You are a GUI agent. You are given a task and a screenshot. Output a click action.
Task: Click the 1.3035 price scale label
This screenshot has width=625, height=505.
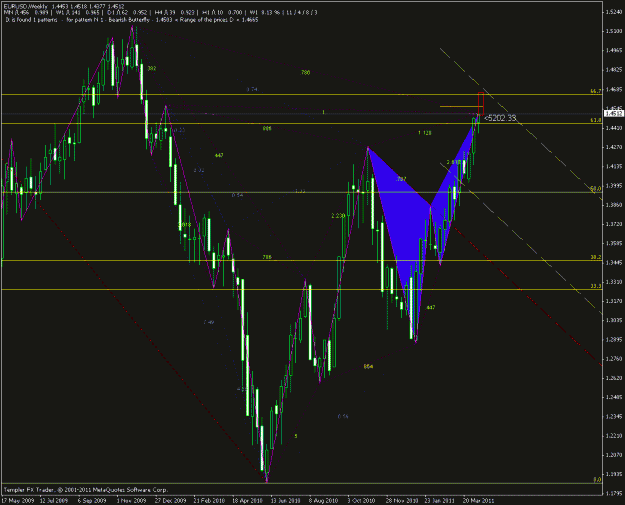tap(614, 320)
